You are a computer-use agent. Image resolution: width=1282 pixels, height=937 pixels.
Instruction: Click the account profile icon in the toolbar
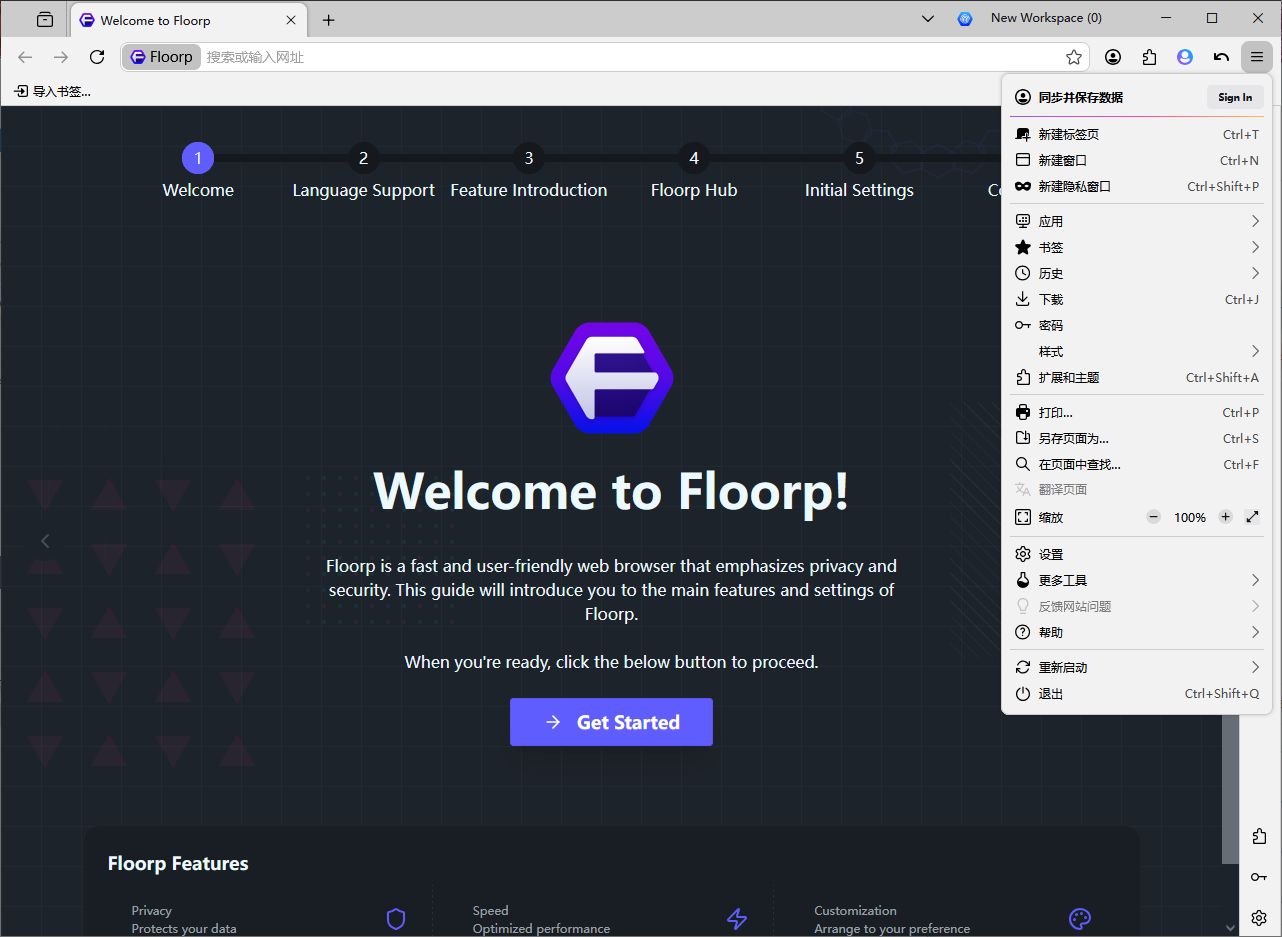point(1113,57)
